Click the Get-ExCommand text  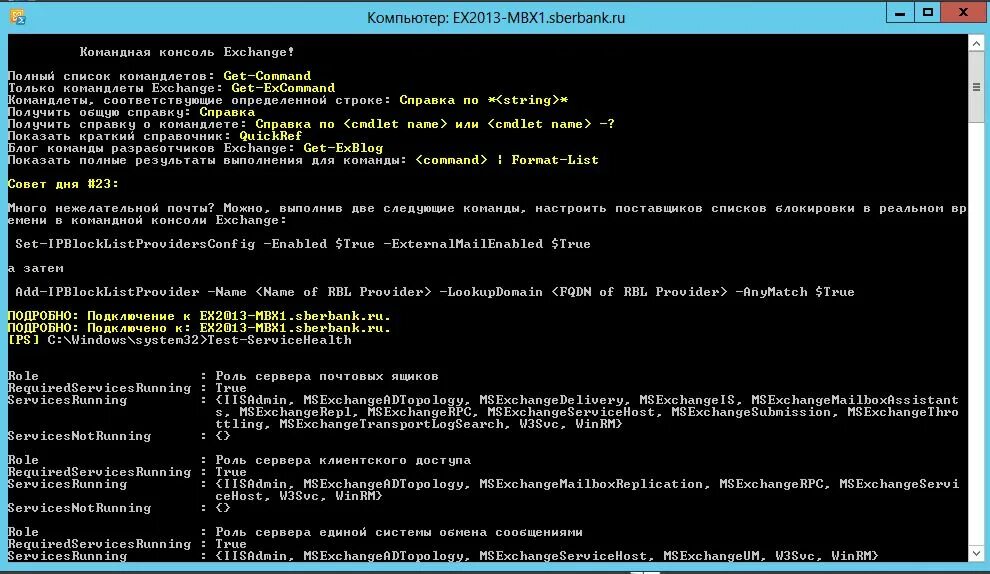pyautogui.click(x=283, y=88)
